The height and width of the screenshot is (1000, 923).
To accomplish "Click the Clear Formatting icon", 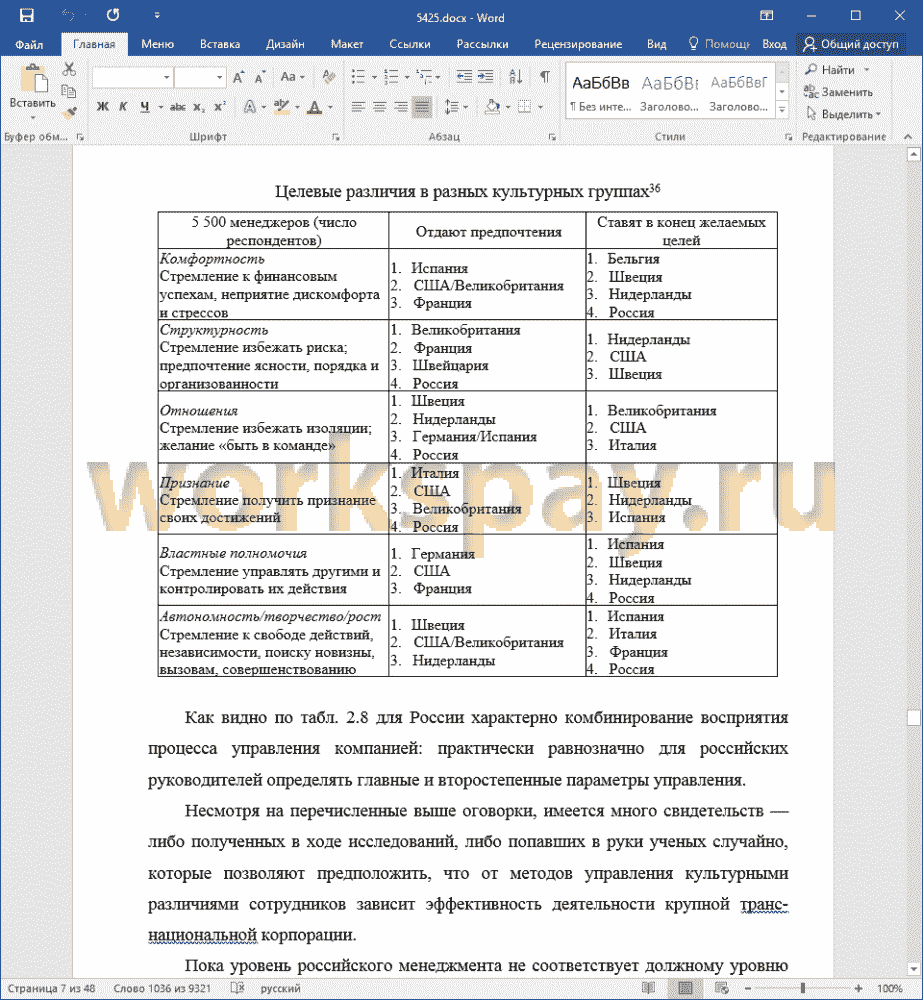I will [329, 77].
